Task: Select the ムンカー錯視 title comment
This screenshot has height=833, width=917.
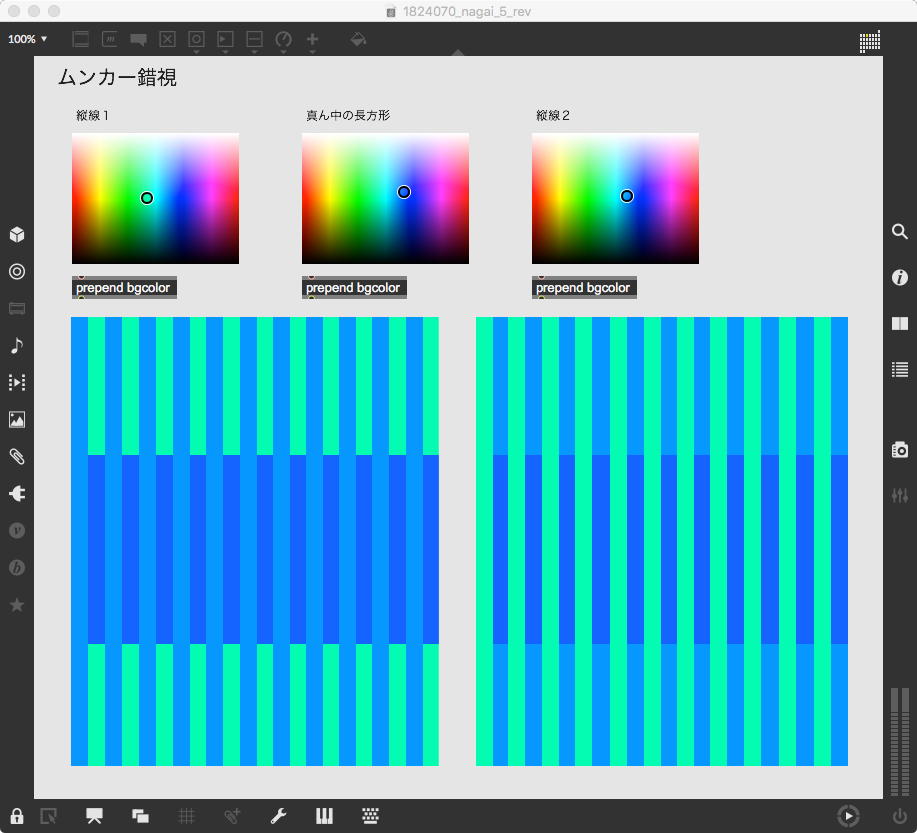Action: pyautogui.click(x=118, y=77)
